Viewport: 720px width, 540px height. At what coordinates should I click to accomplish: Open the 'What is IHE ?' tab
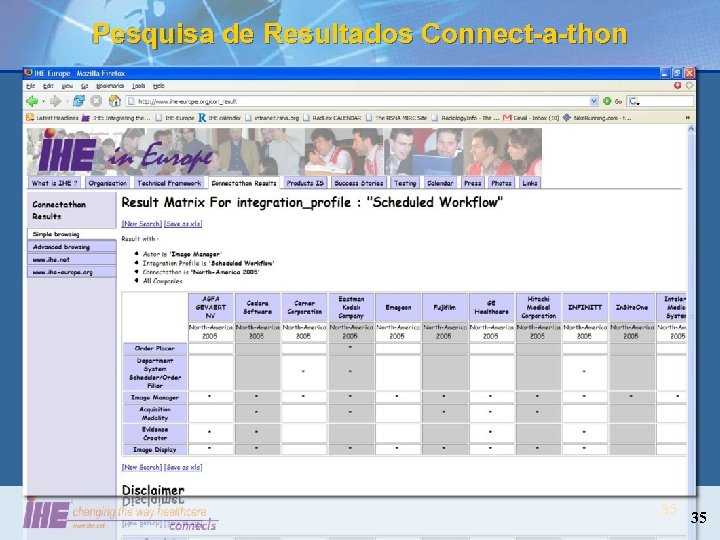click(54, 183)
